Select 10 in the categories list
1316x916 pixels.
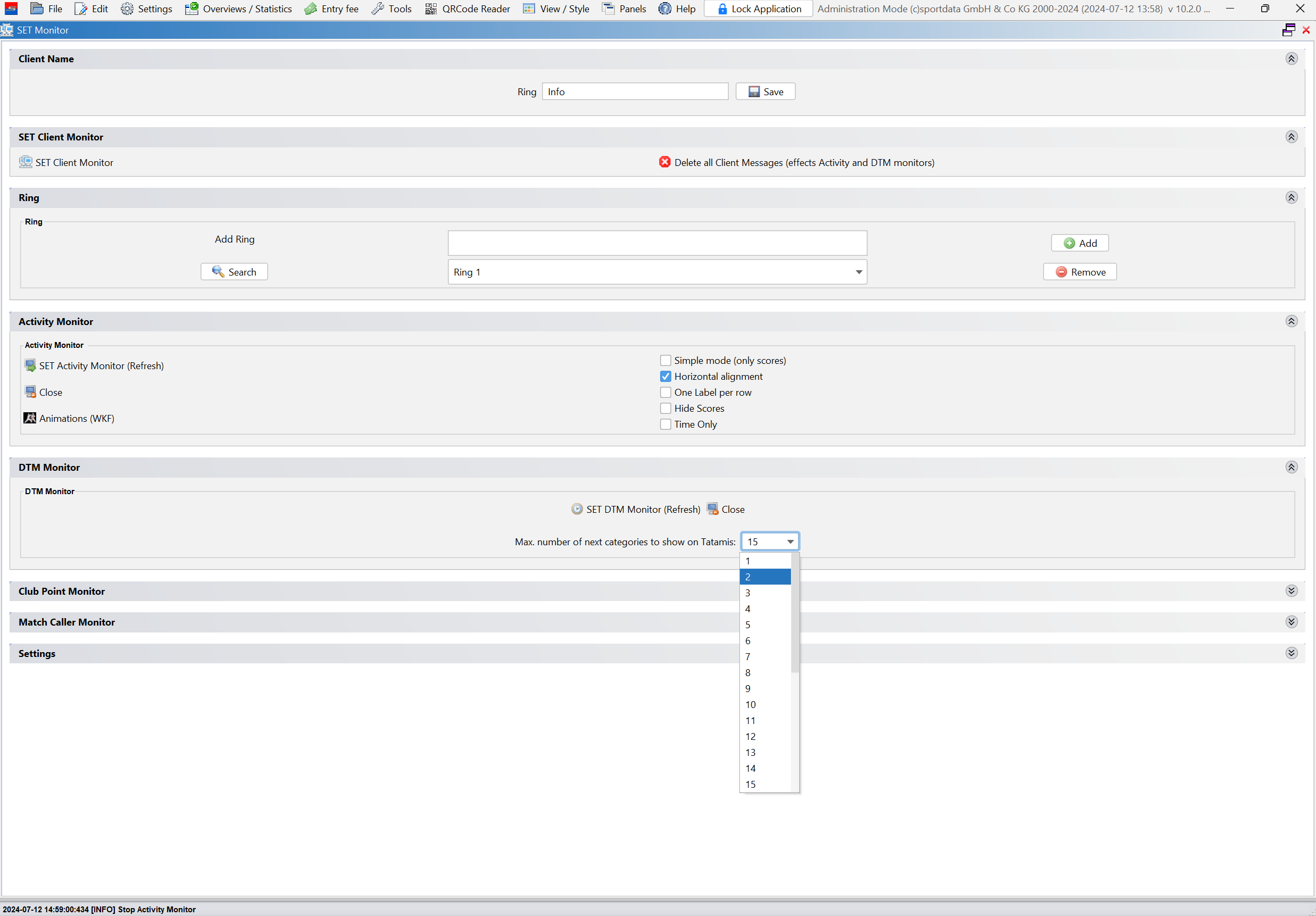(765, 704)
